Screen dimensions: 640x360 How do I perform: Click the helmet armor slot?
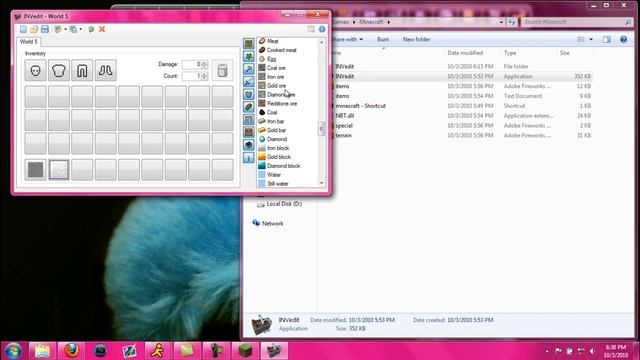(36, 70)
